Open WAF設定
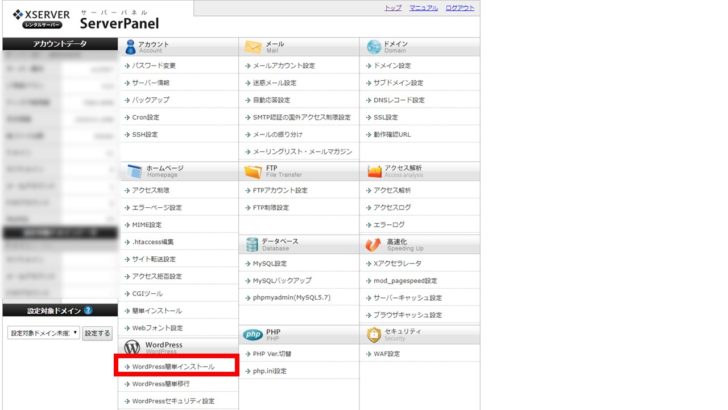This screenshot has height=410, width=728. pos(387,354)
